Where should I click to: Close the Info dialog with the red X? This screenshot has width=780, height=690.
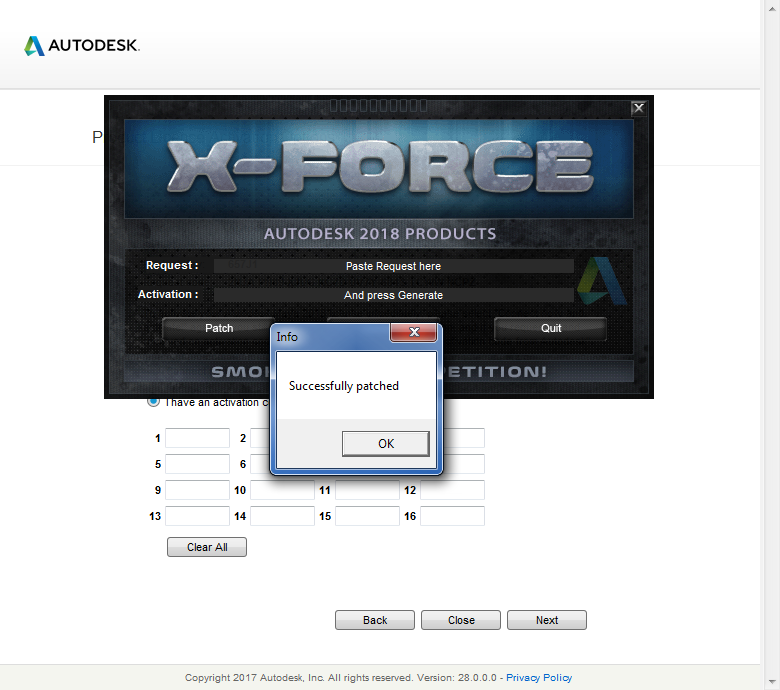point(413,332)
